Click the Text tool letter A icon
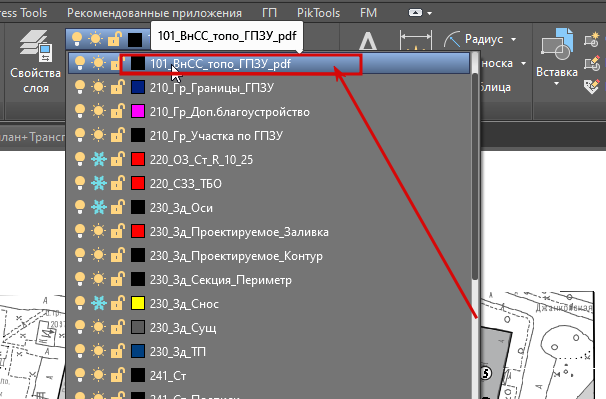The height and width of the screenshot is (399, 606). 368,41
